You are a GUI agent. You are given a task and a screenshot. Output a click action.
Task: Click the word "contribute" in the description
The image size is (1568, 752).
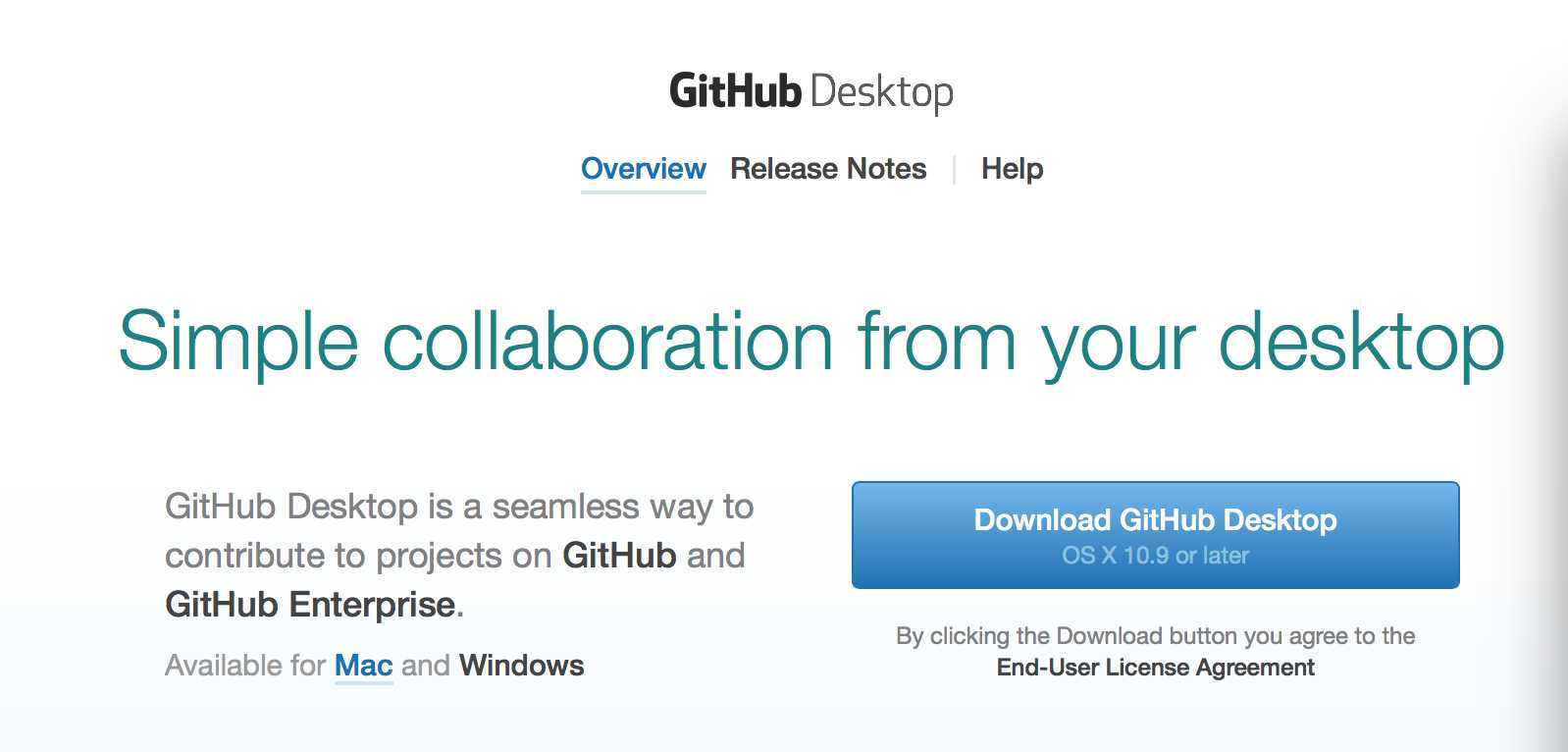[x=244, y=556]
